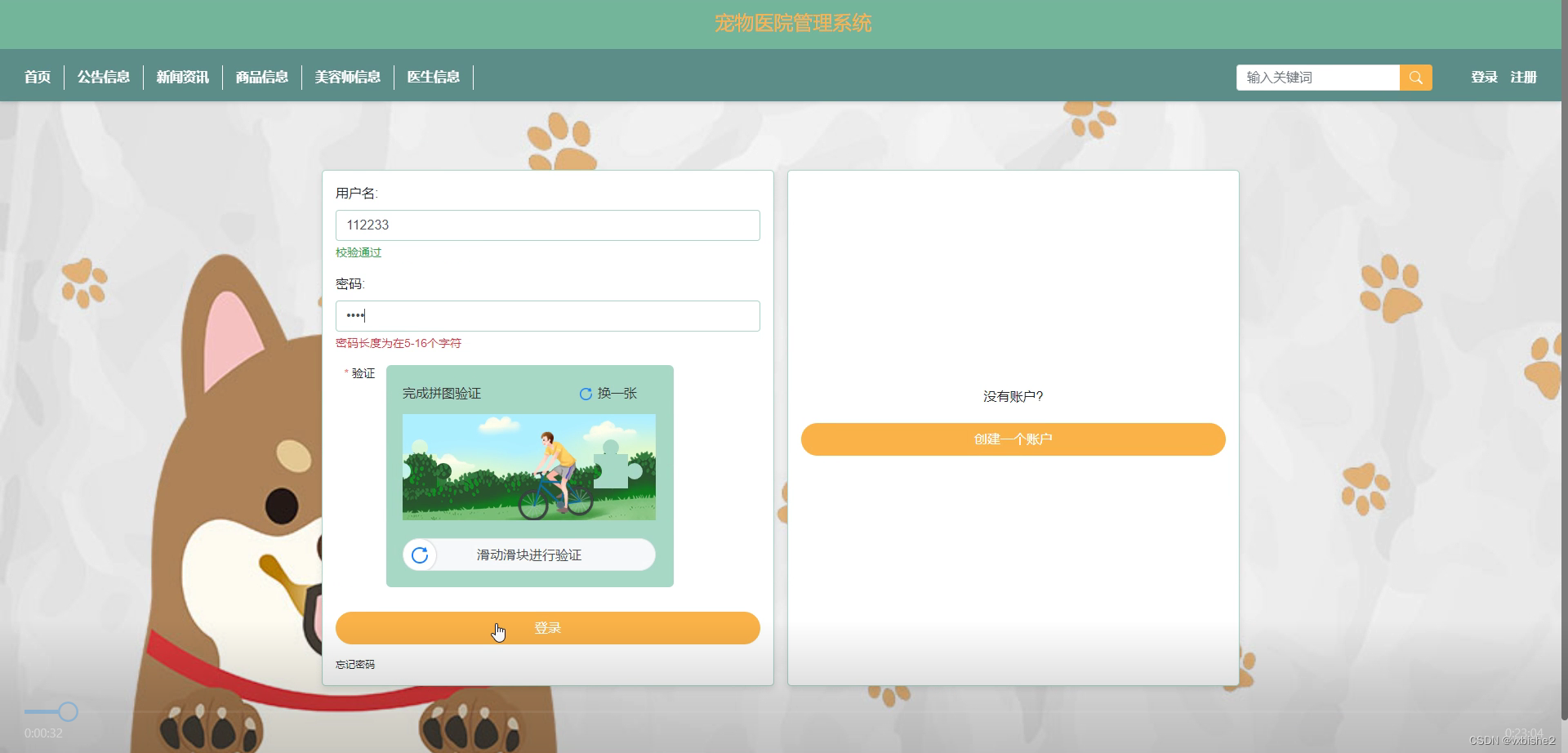Click the 宠物医院管理系统 title text

(x=793, y=24)
